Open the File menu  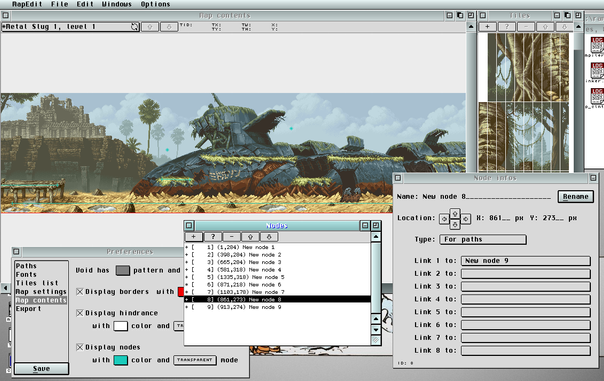59,4
